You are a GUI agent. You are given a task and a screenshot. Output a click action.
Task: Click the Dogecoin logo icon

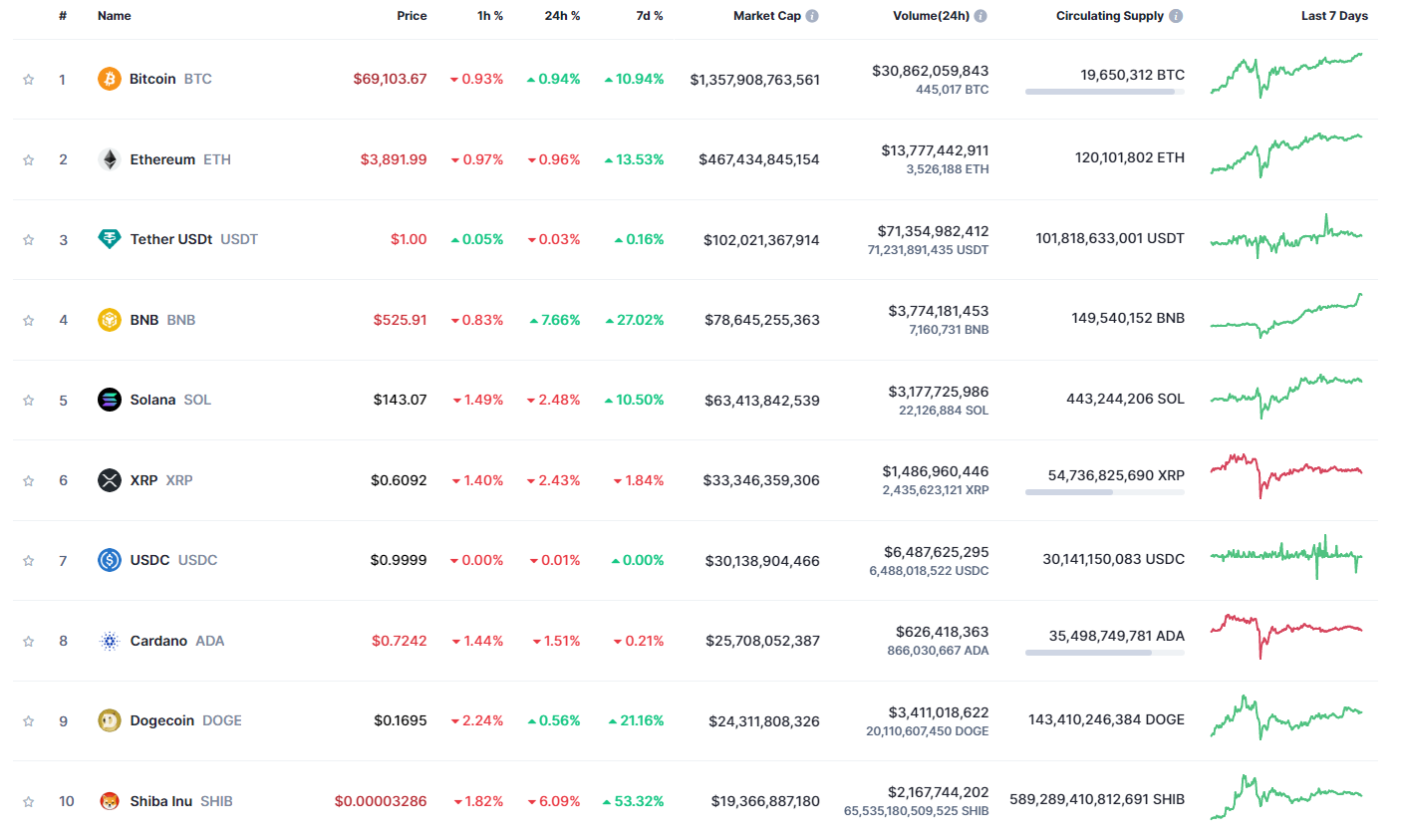click(110, 720)
